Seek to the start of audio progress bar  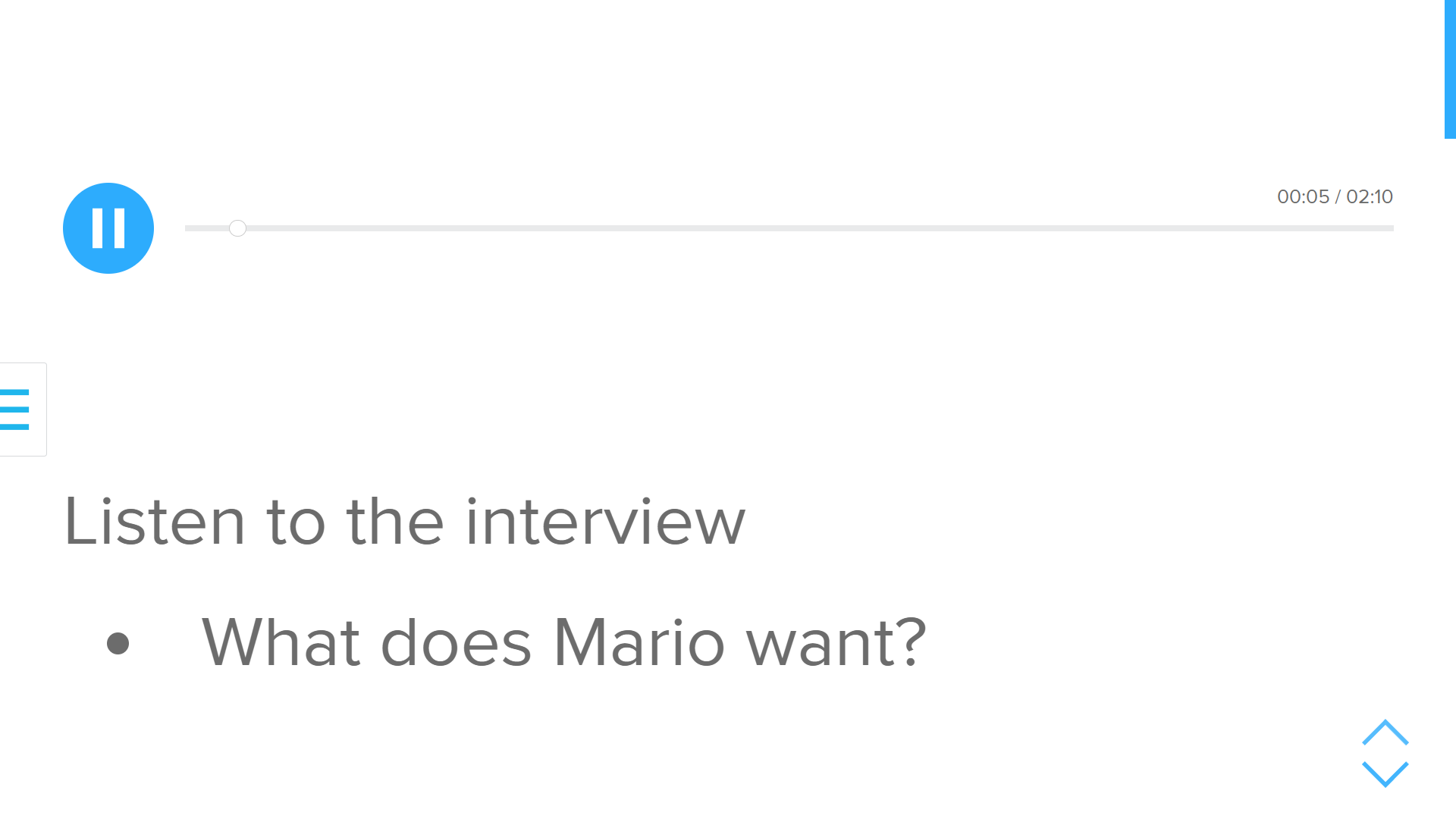187,228
